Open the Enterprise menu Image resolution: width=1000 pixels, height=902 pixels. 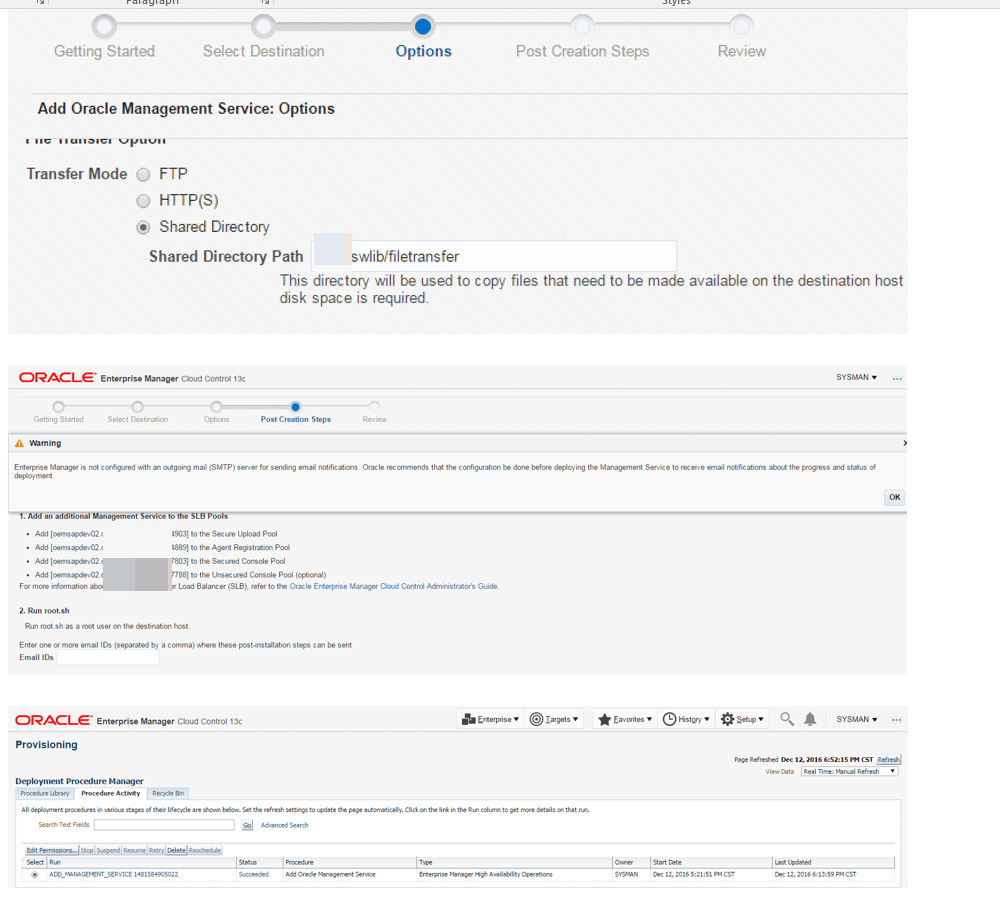click(490, 719)
